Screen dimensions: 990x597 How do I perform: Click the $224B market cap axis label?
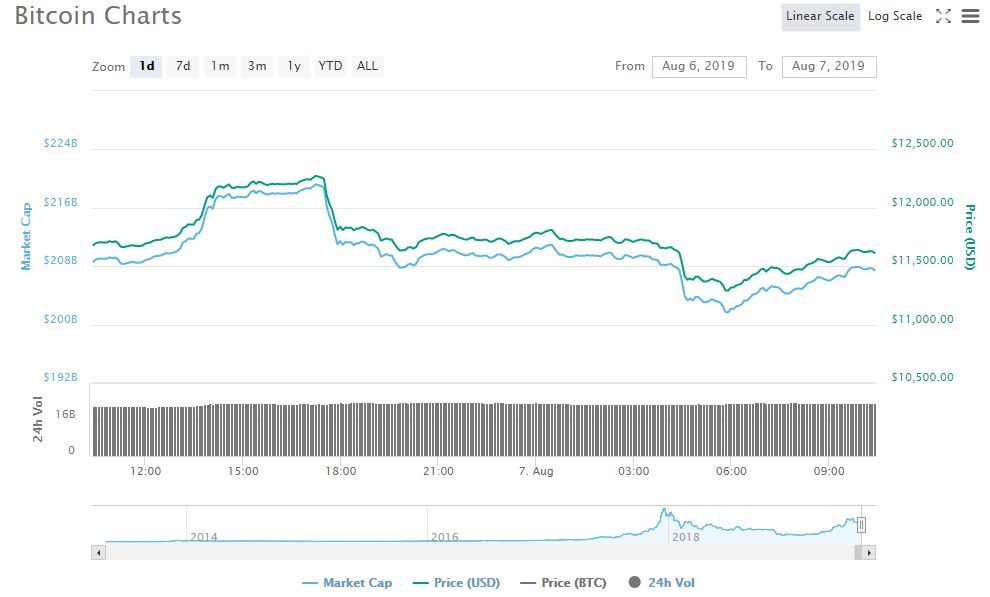[61, 143]
